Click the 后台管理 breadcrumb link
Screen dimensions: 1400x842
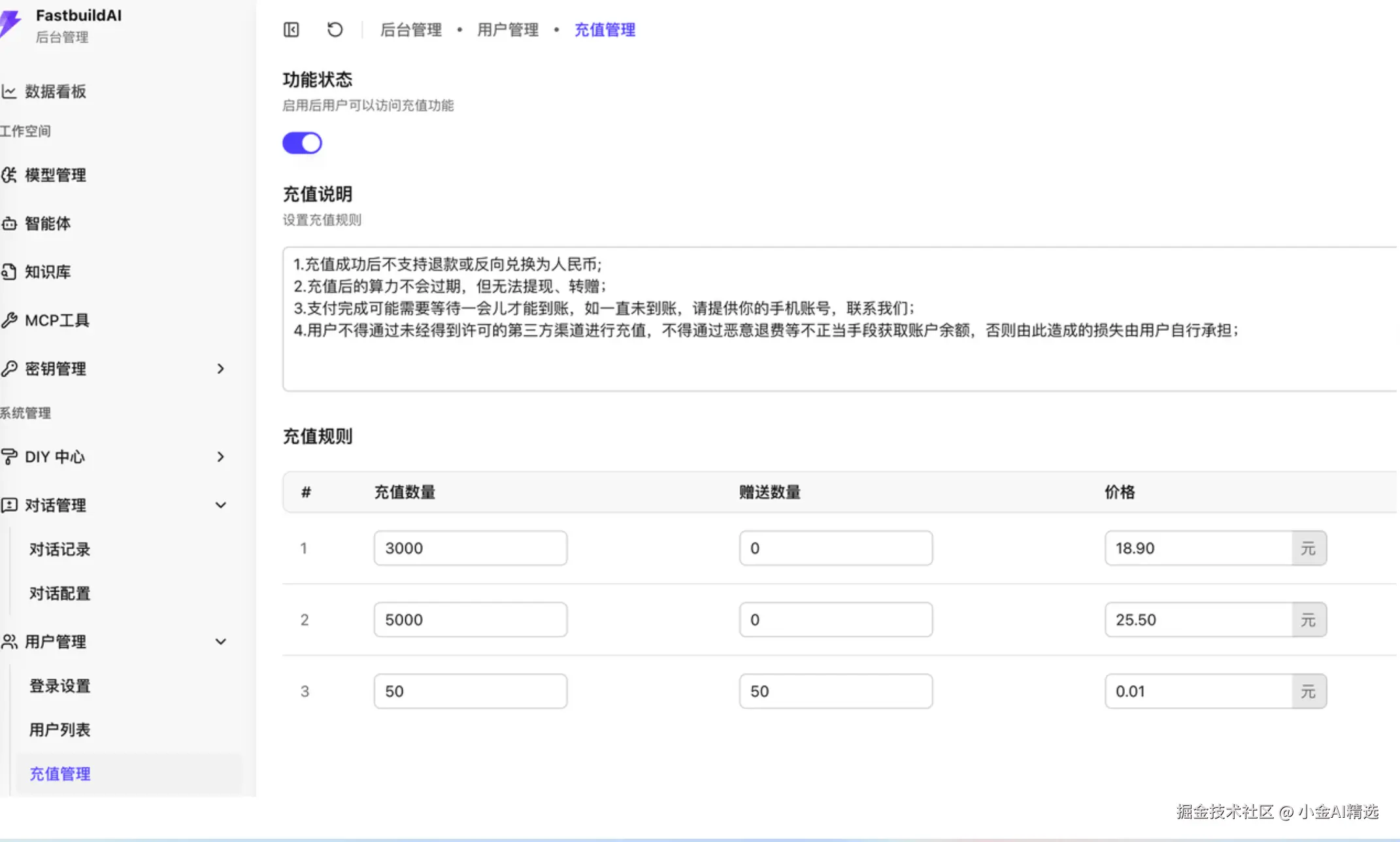[410, 29]
